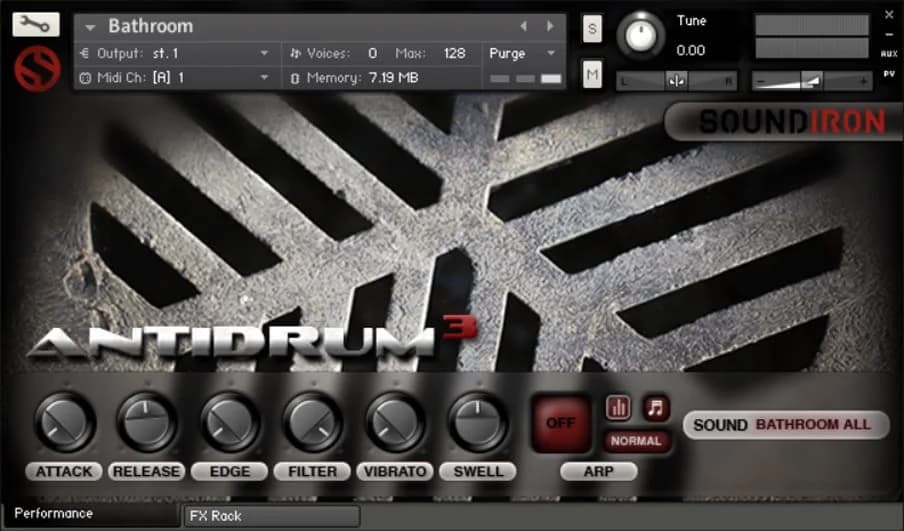
Task: Go to previous instrument preset arrow
Action: pyautogui.click(x=523, y=26)
